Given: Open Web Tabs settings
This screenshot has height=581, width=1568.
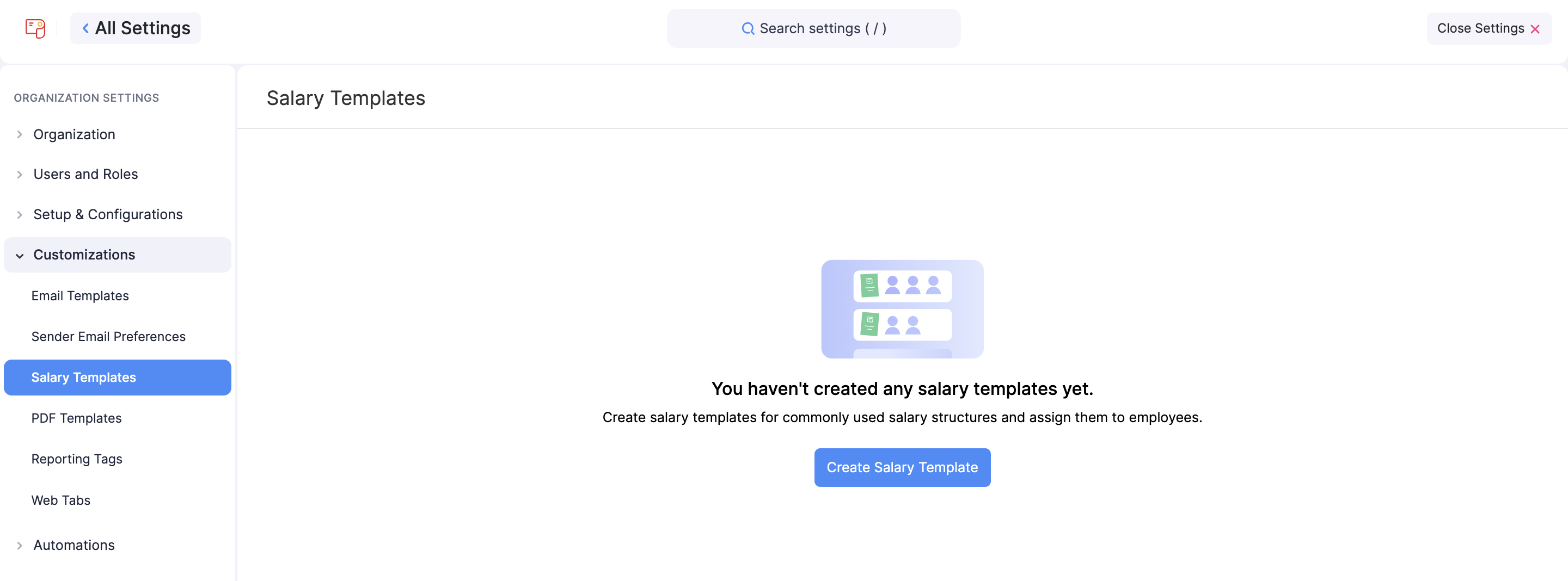Looking at the screenshot, I should coord(61,500).
